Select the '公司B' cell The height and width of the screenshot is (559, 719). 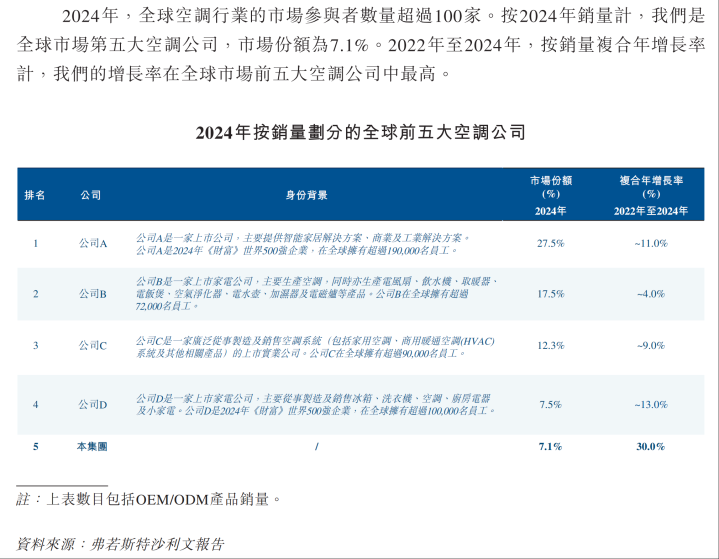click(x=93, y=294)
